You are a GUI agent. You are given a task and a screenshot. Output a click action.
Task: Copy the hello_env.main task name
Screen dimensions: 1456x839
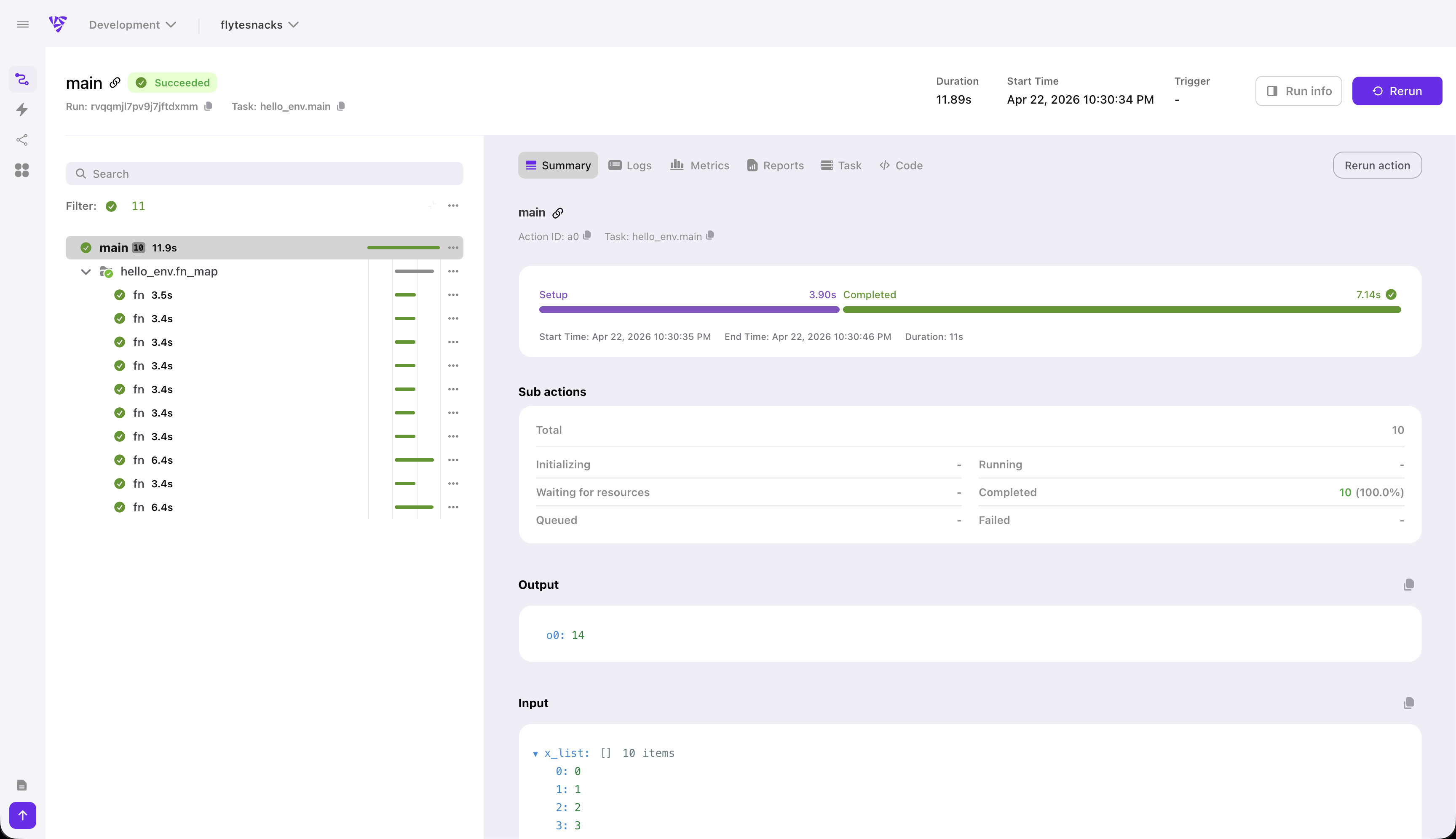click(340, 106)
